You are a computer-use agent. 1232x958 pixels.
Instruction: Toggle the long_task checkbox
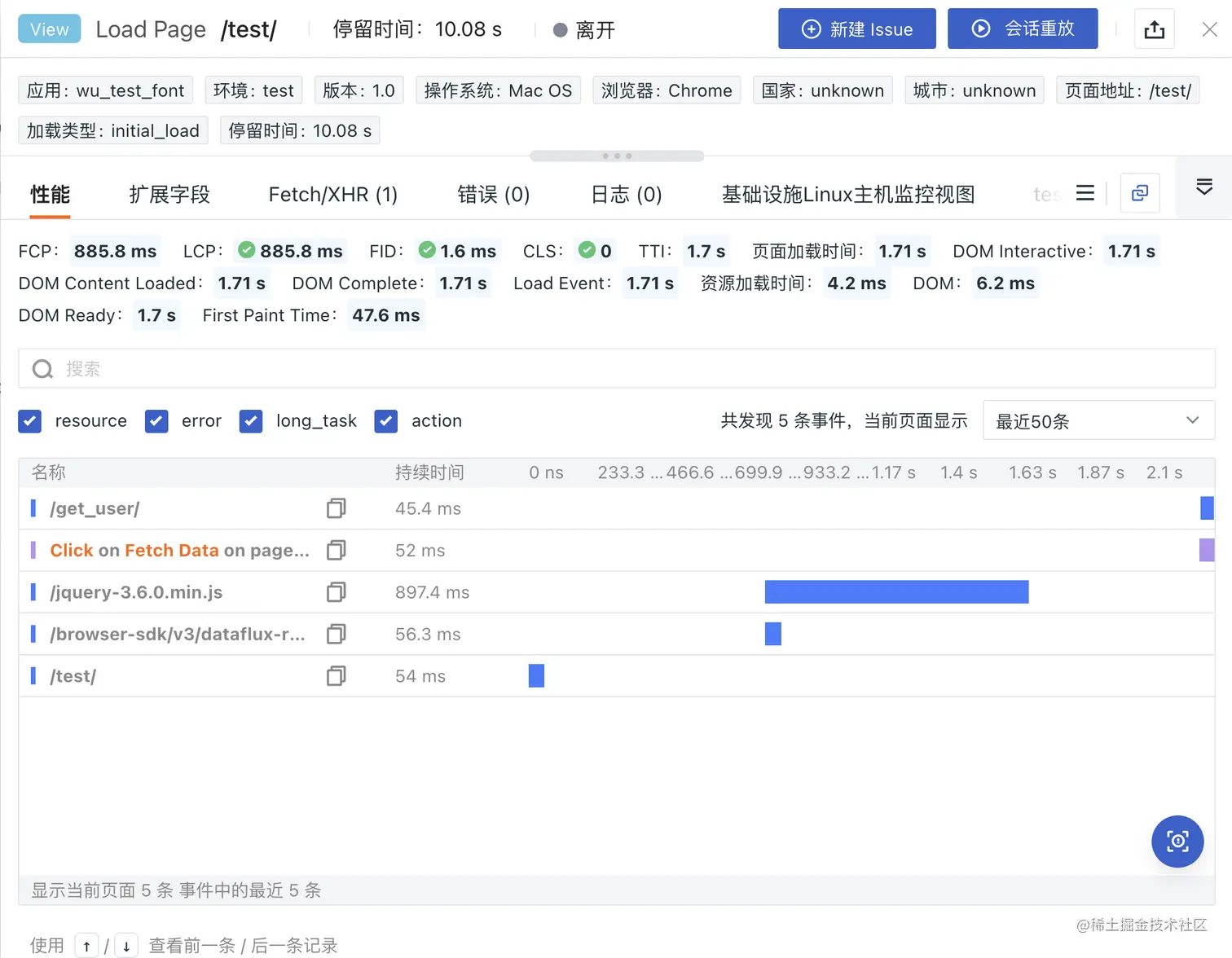coord(251,421)
